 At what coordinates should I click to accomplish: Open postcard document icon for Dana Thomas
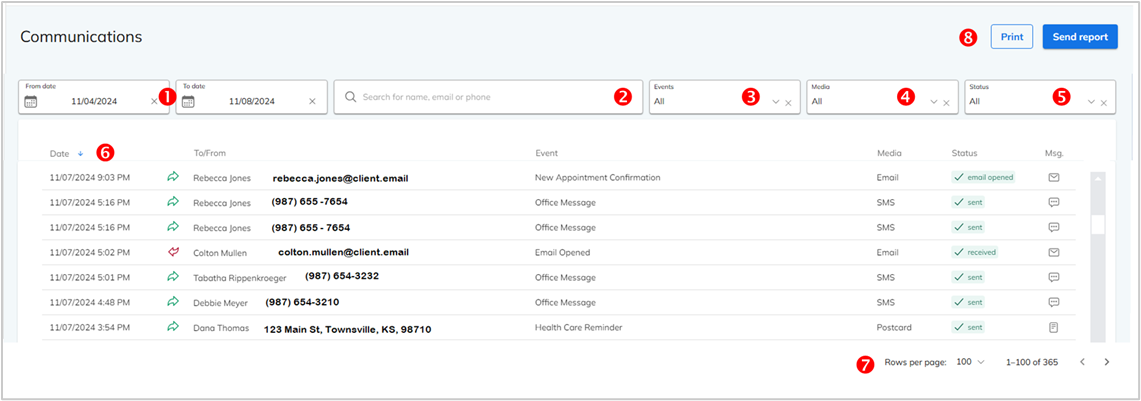click(x=1054, y=327)
